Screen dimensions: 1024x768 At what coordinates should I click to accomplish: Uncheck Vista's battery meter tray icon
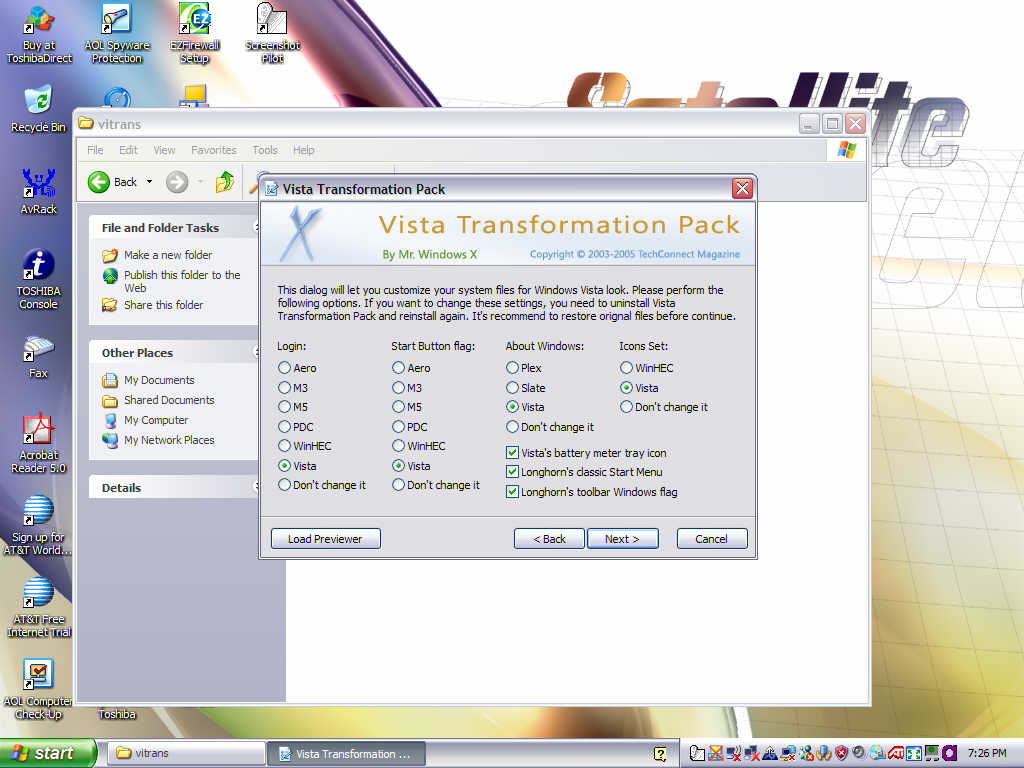click(513, 453)
